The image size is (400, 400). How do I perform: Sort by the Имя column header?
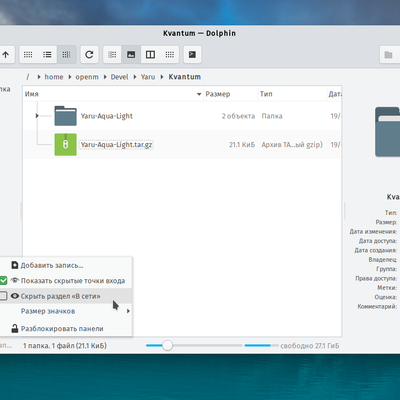tap(113, 94)
